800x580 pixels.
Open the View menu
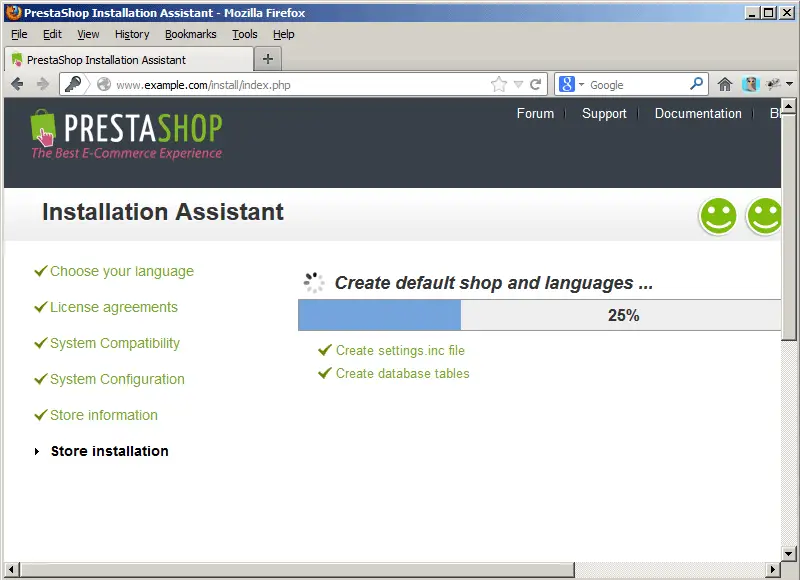point(88,34)
